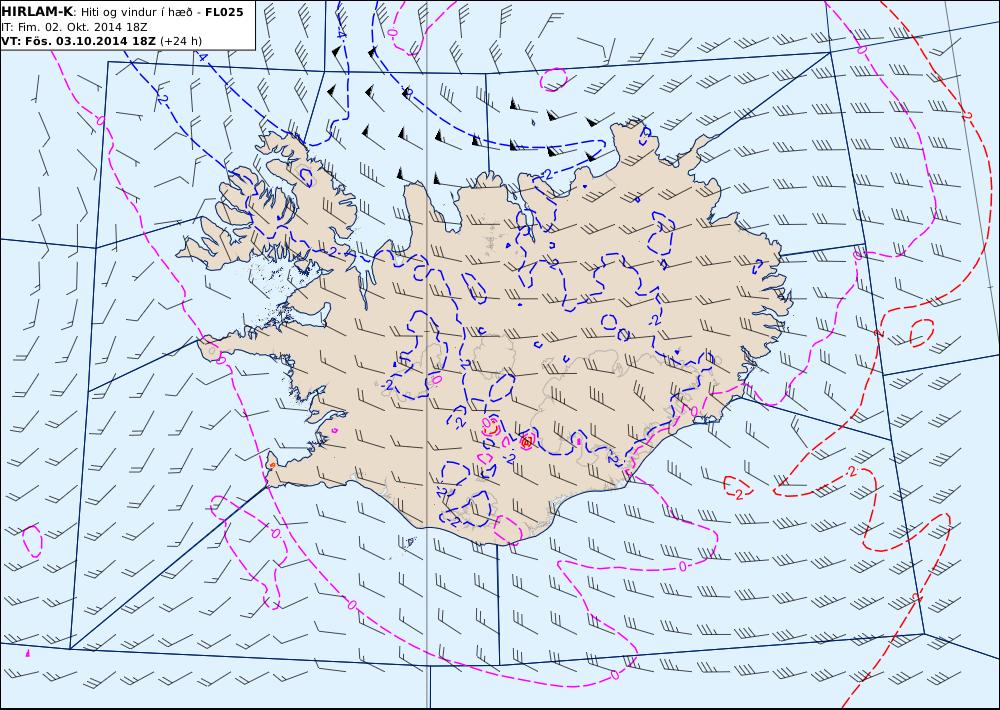This screenshot has height=710, width=1000.
Task: Select the 'VT: Fös. 03.10.2014 18Z' valid time
Action: pyautogui.click(x=78, y=41)
